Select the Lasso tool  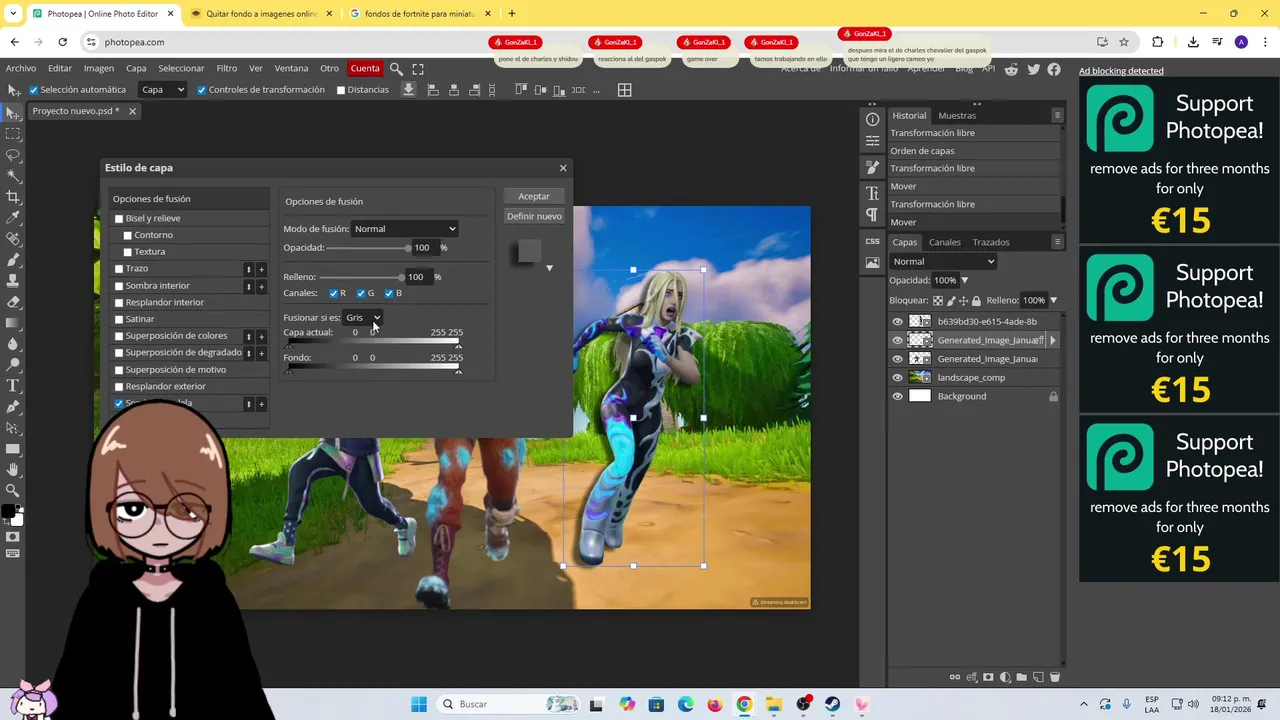13,155
